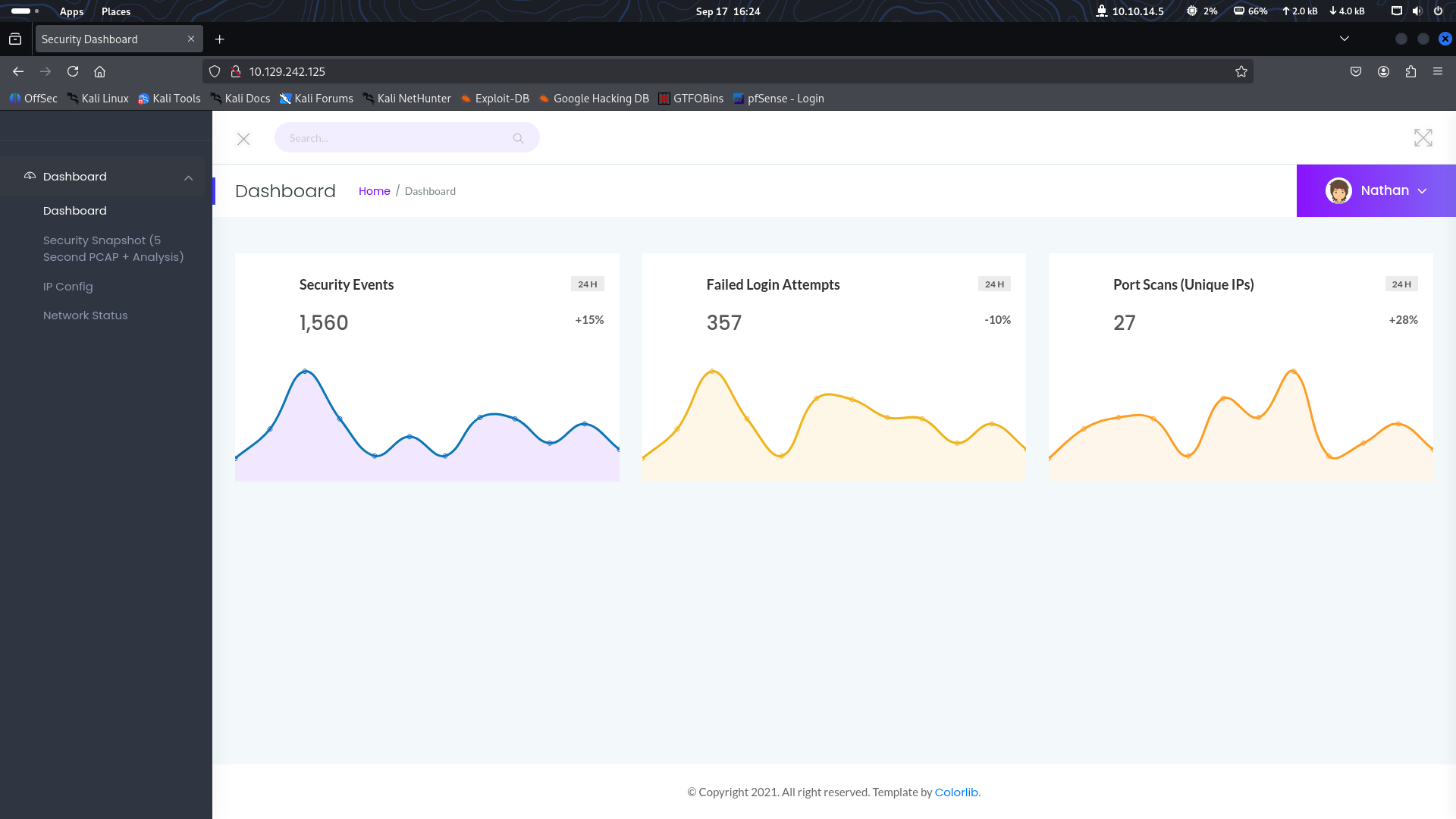This screenshot has width=1456, height=819.
Task: Collapse the Dashboard sidebar section chevron
Action: point(189,177)
